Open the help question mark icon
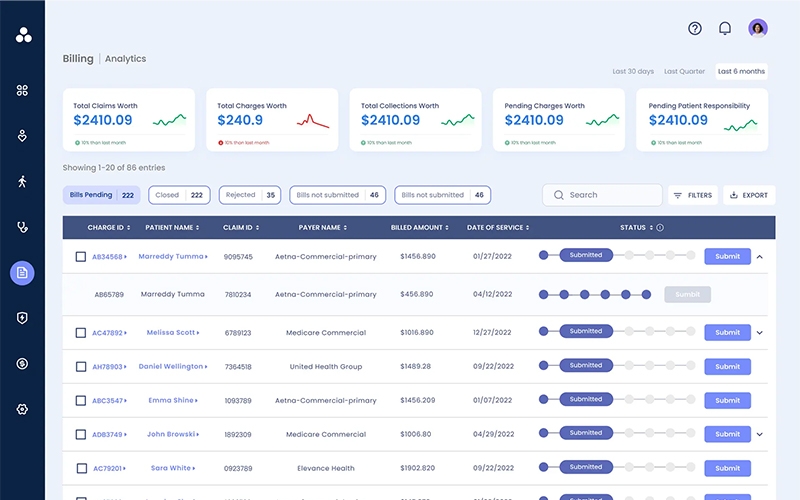This screenshot has height=500, width=800. 695,29
